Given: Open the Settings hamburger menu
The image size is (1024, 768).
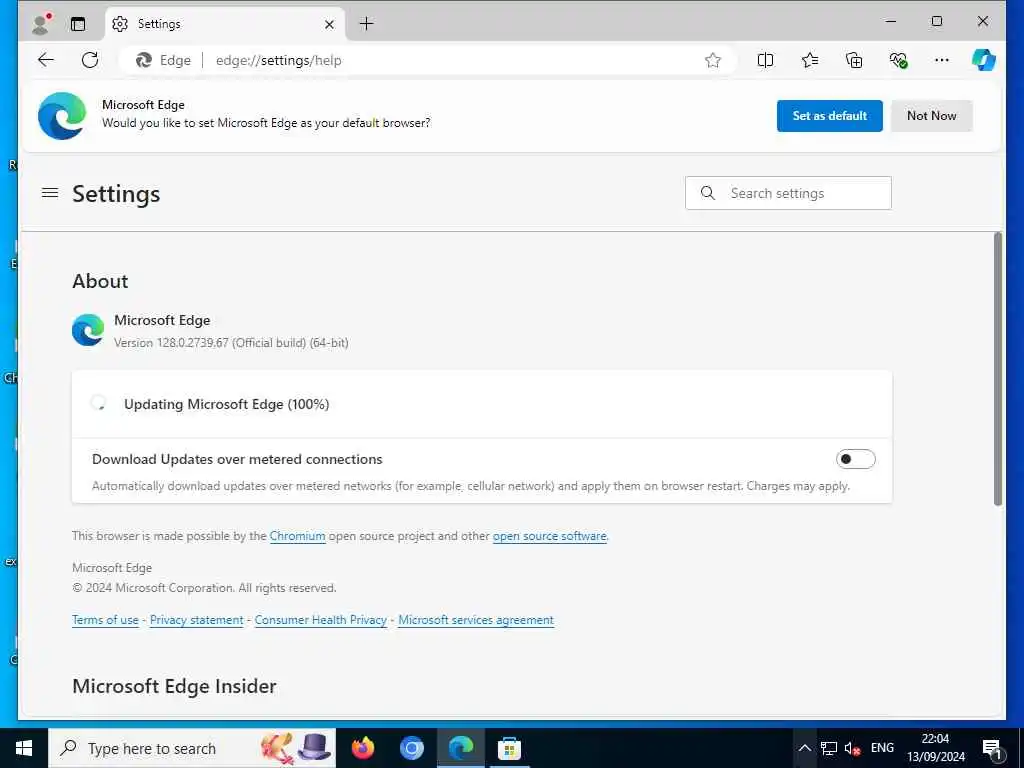Looking at the screenshot, I should point(50,193).
